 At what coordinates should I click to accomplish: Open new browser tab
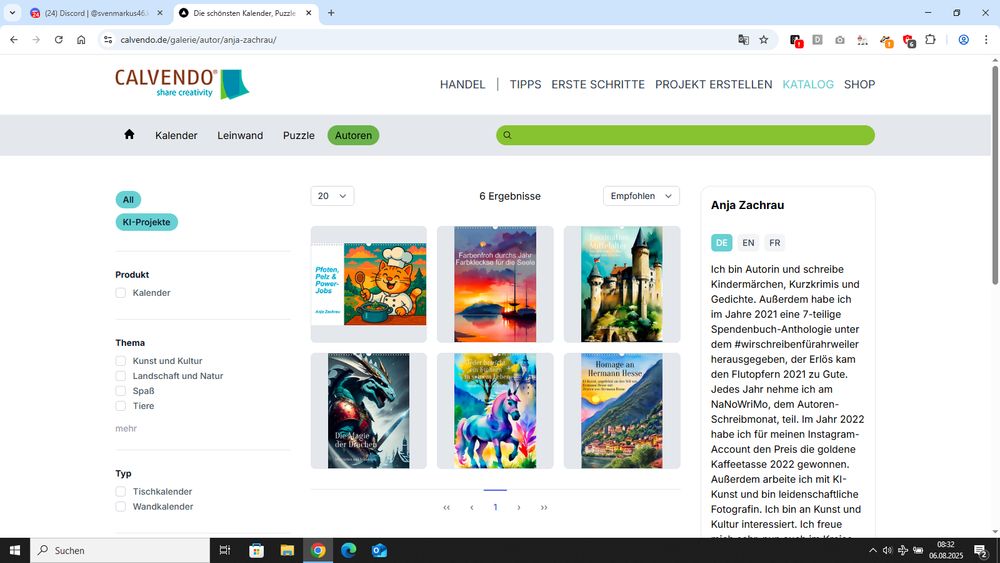pos(331,13)
